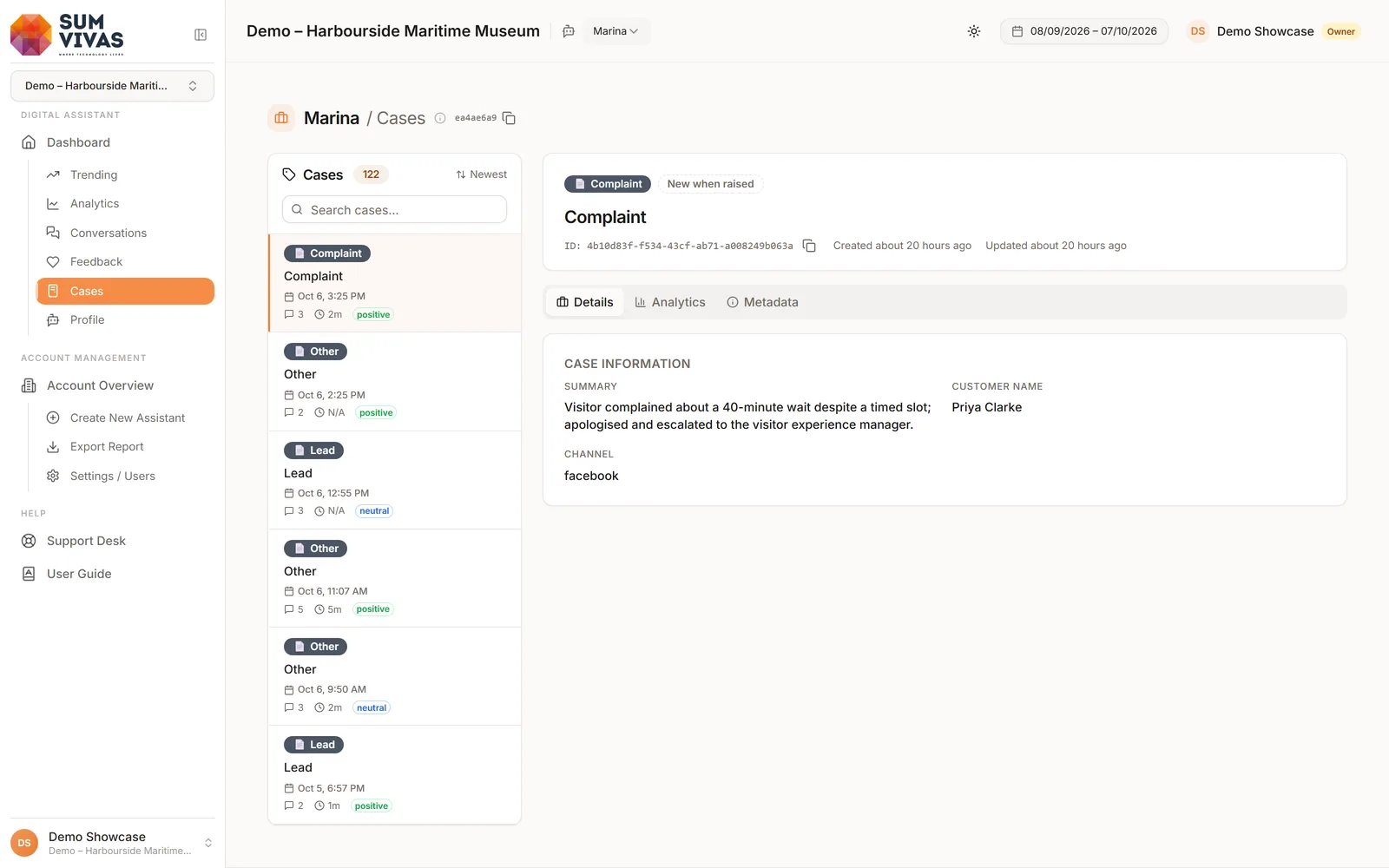Collapse the sidebar panel icon

[x=201, y=35]
